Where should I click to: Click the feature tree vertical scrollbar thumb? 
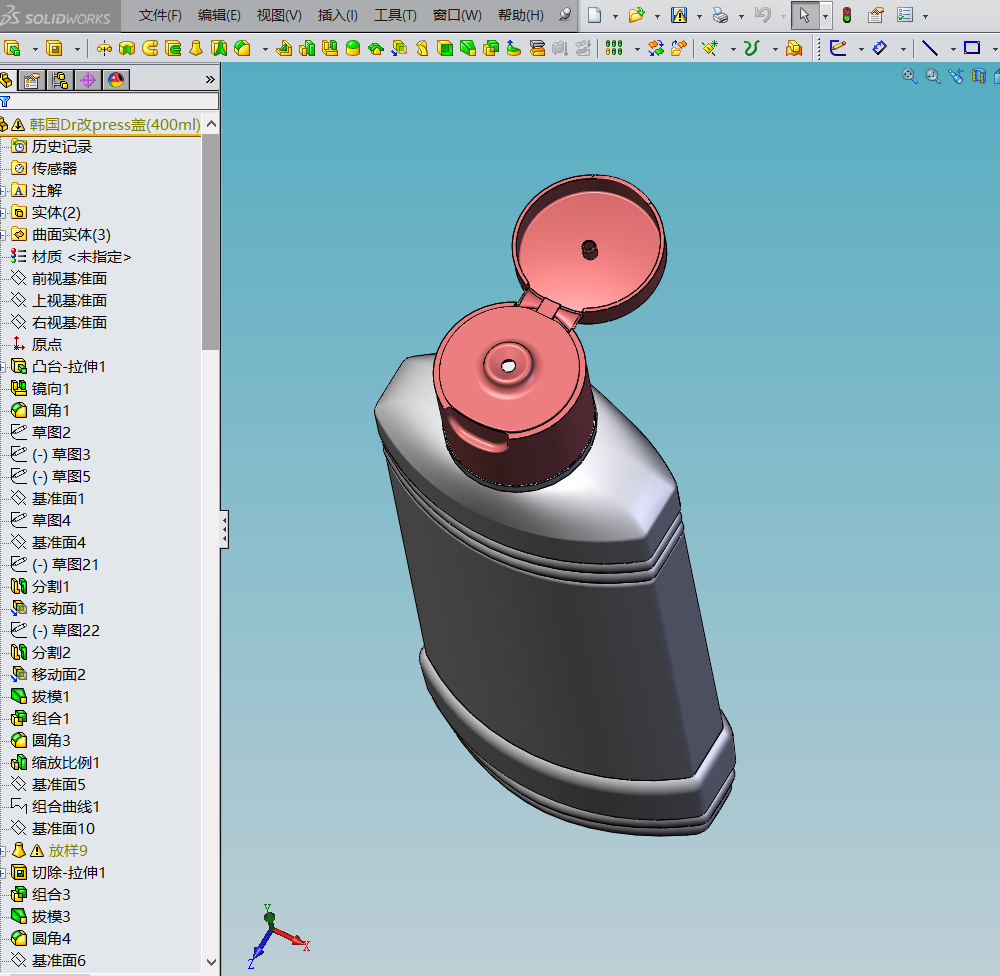click(210, 241)
